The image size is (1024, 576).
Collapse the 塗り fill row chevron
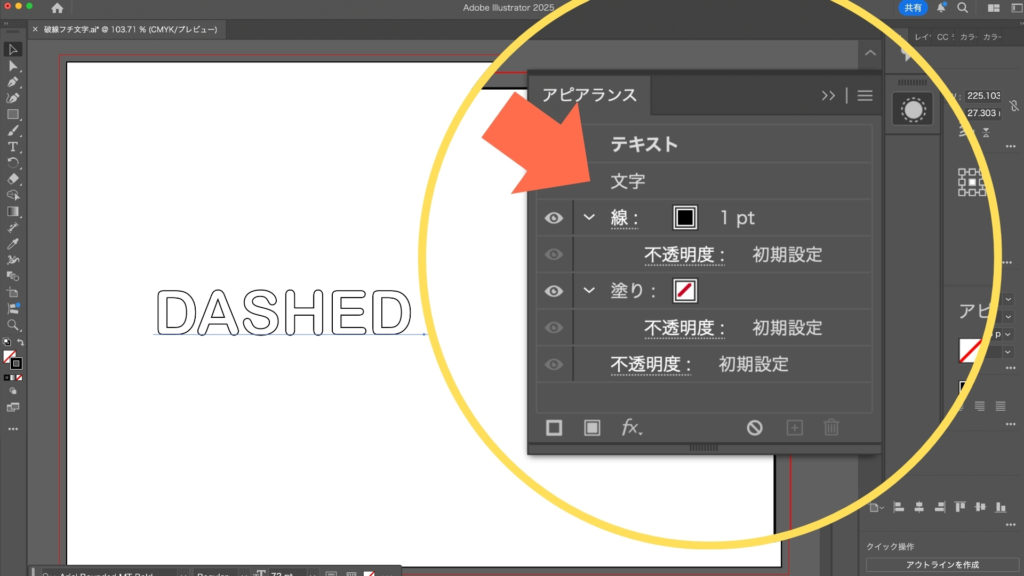(589, 291)
